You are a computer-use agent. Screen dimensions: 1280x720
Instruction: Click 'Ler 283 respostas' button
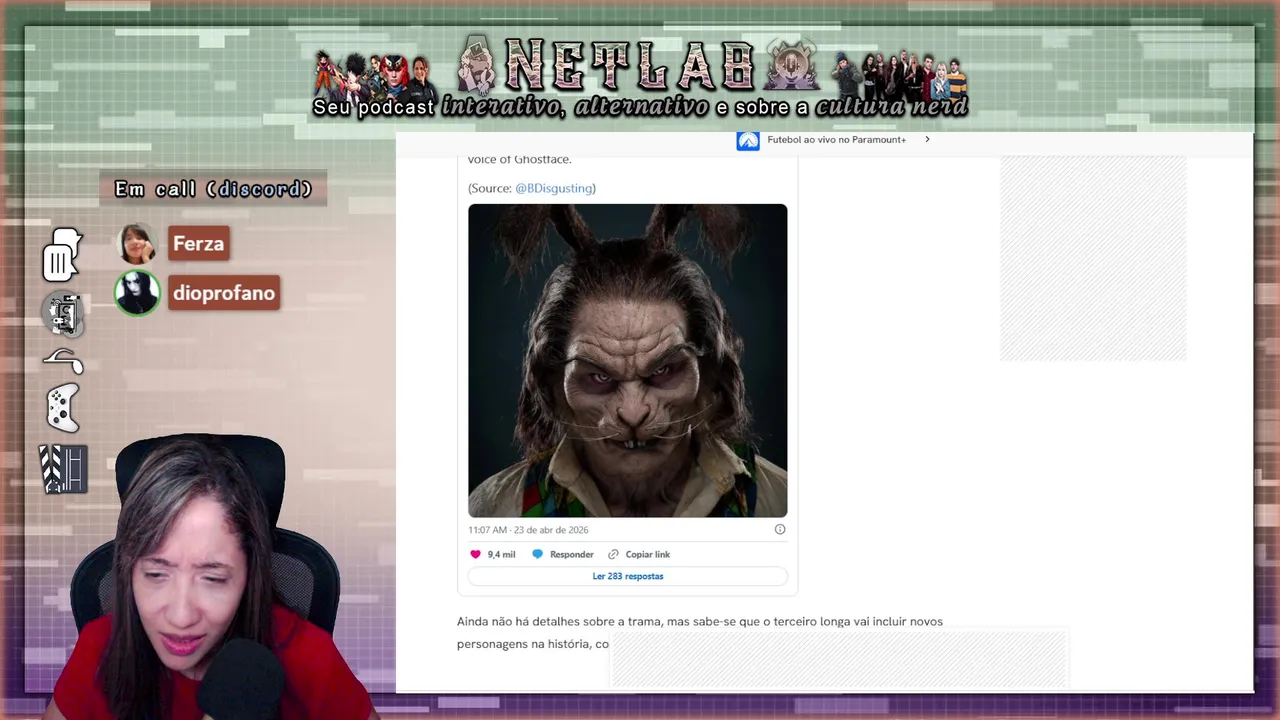(628, 576)
